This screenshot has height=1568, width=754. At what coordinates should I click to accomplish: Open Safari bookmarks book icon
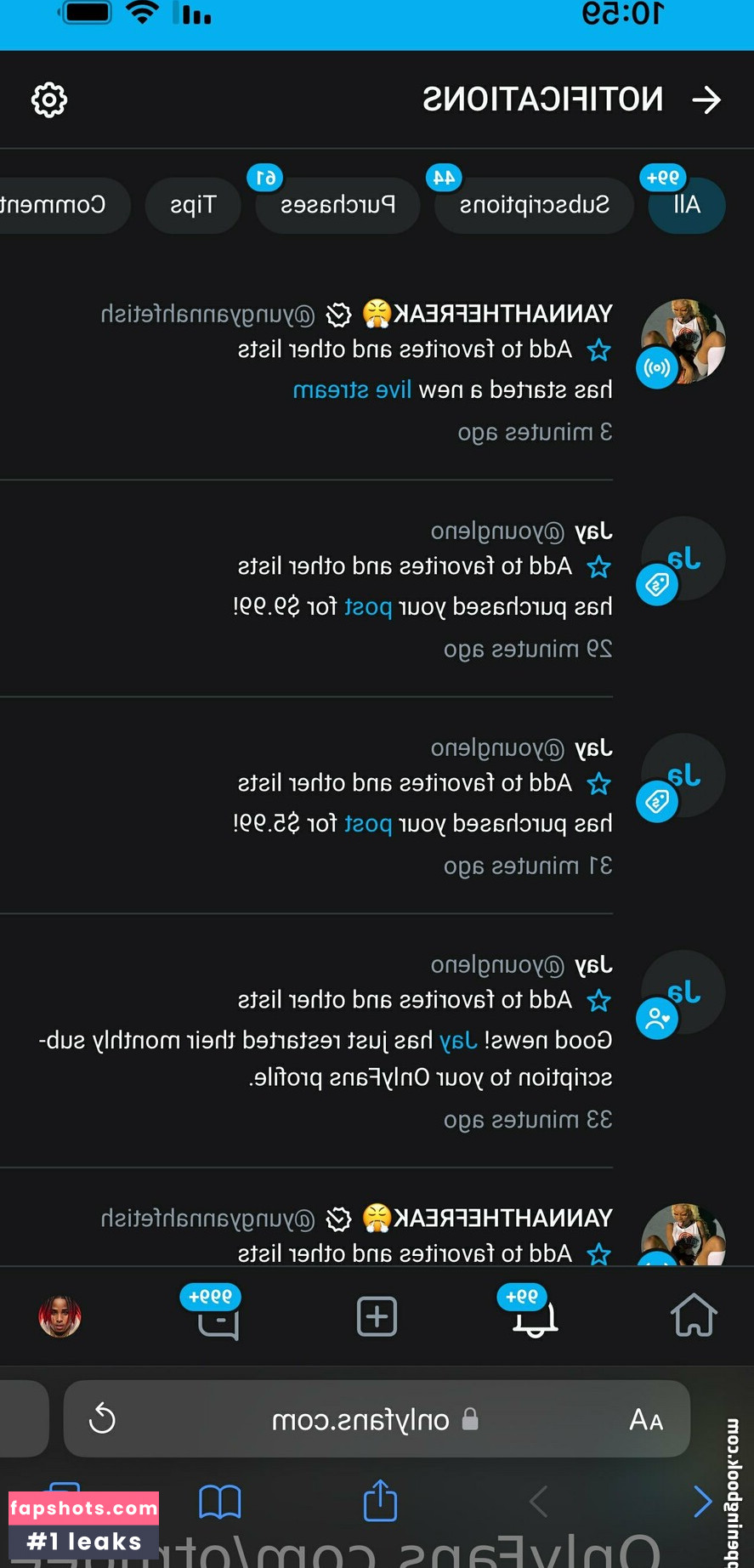coord(220,1502)
